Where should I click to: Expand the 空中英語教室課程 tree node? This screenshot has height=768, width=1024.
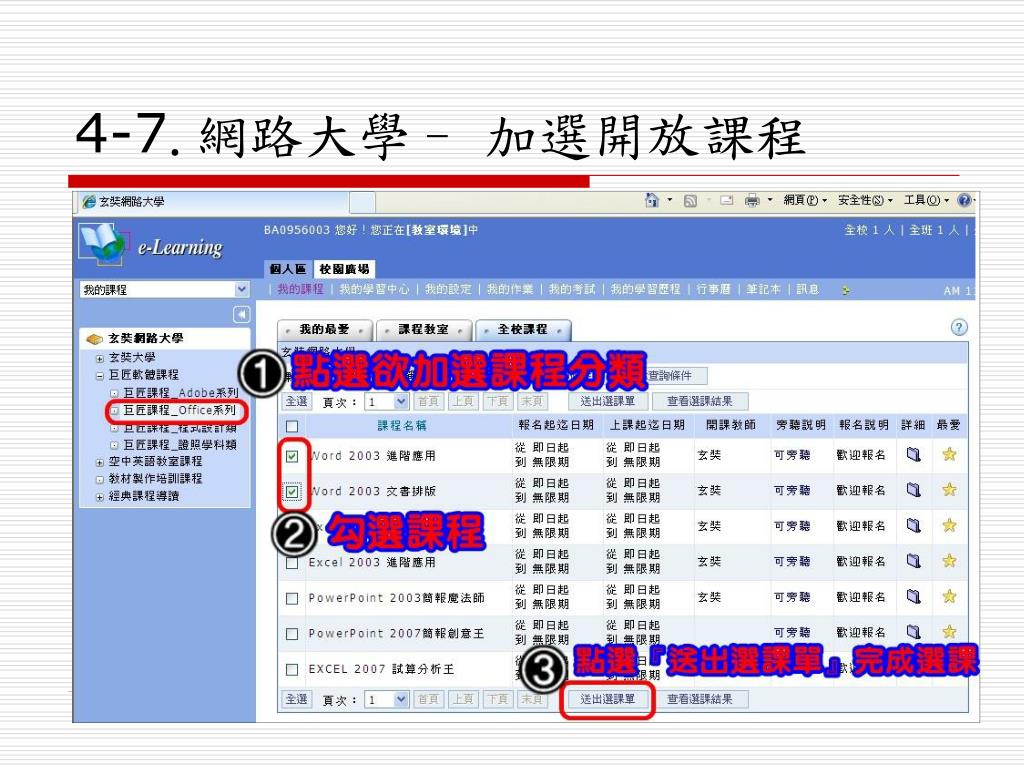(99, 462)
